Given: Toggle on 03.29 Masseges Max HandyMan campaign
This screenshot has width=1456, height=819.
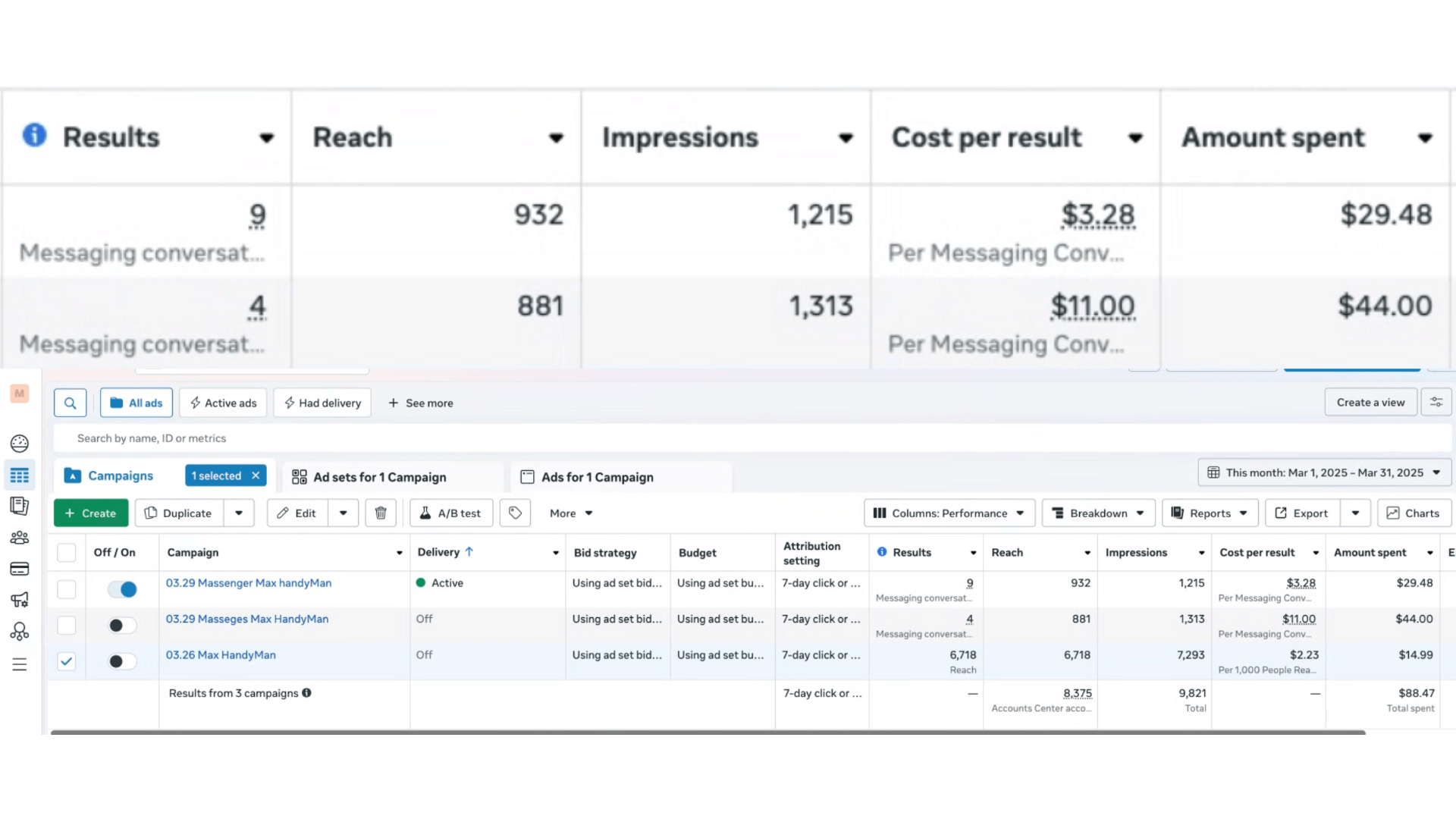Looking at the screenshot, I should [121, 625].
